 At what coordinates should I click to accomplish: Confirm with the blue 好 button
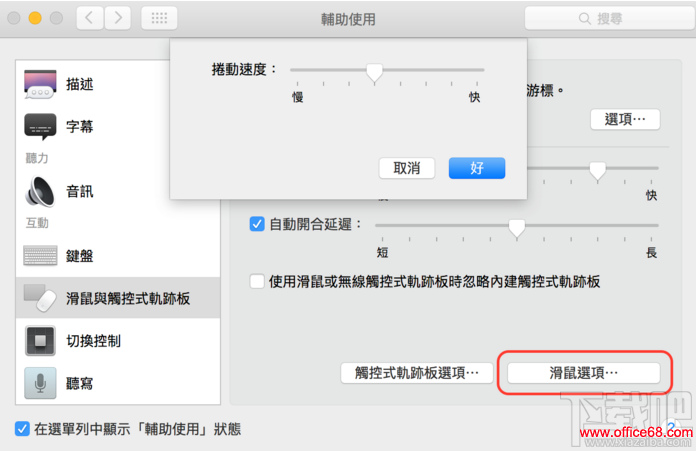477,168
